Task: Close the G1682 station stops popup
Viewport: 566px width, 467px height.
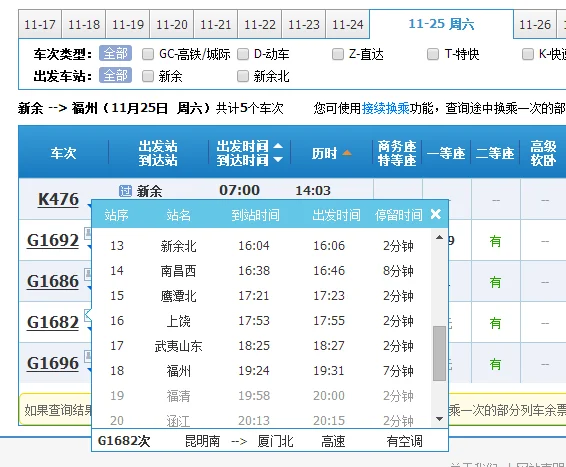Action: (x=436, y=214)
